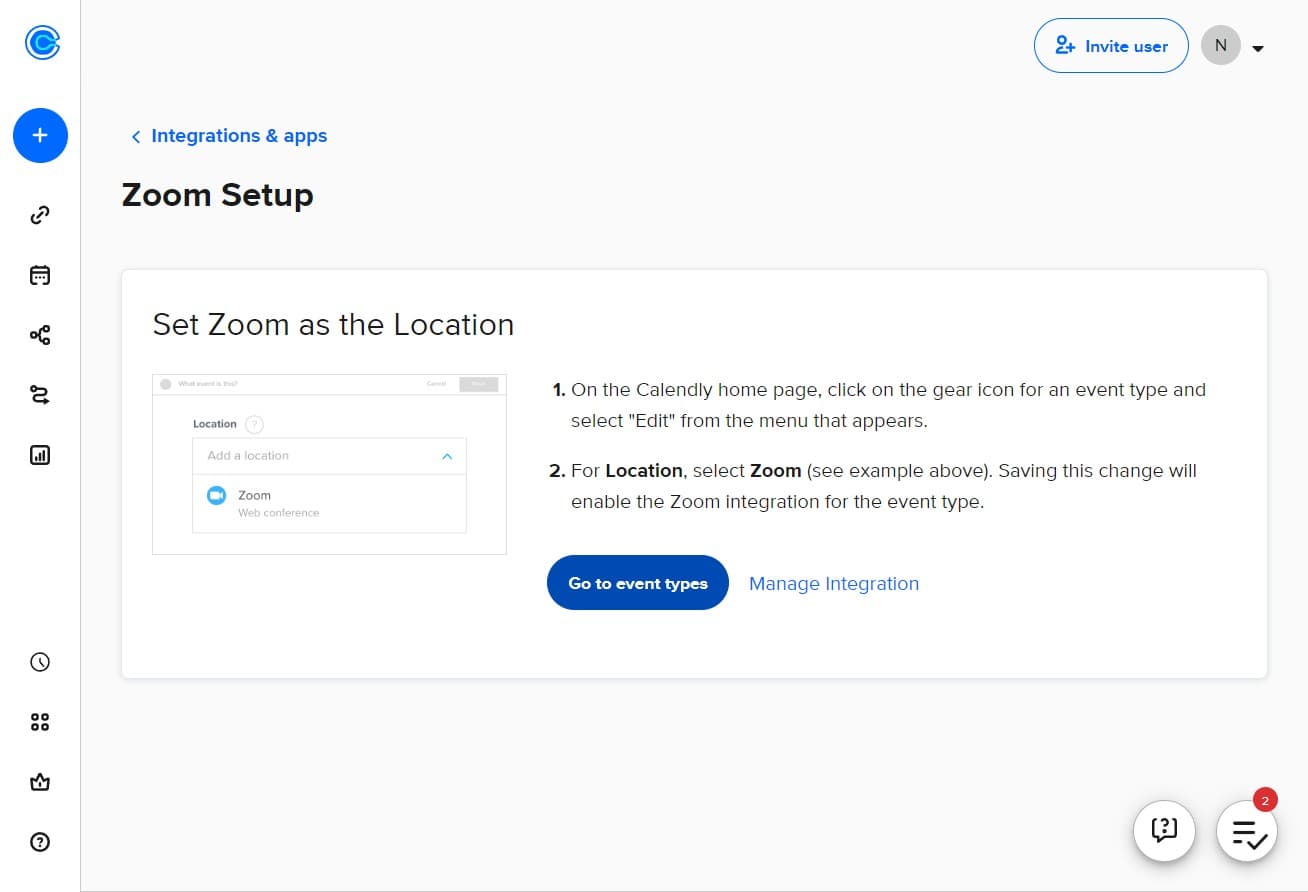This screenshot has width=1308, height=892.
Task: Open Scheduled events calendar icon
Action: (40, 275)
